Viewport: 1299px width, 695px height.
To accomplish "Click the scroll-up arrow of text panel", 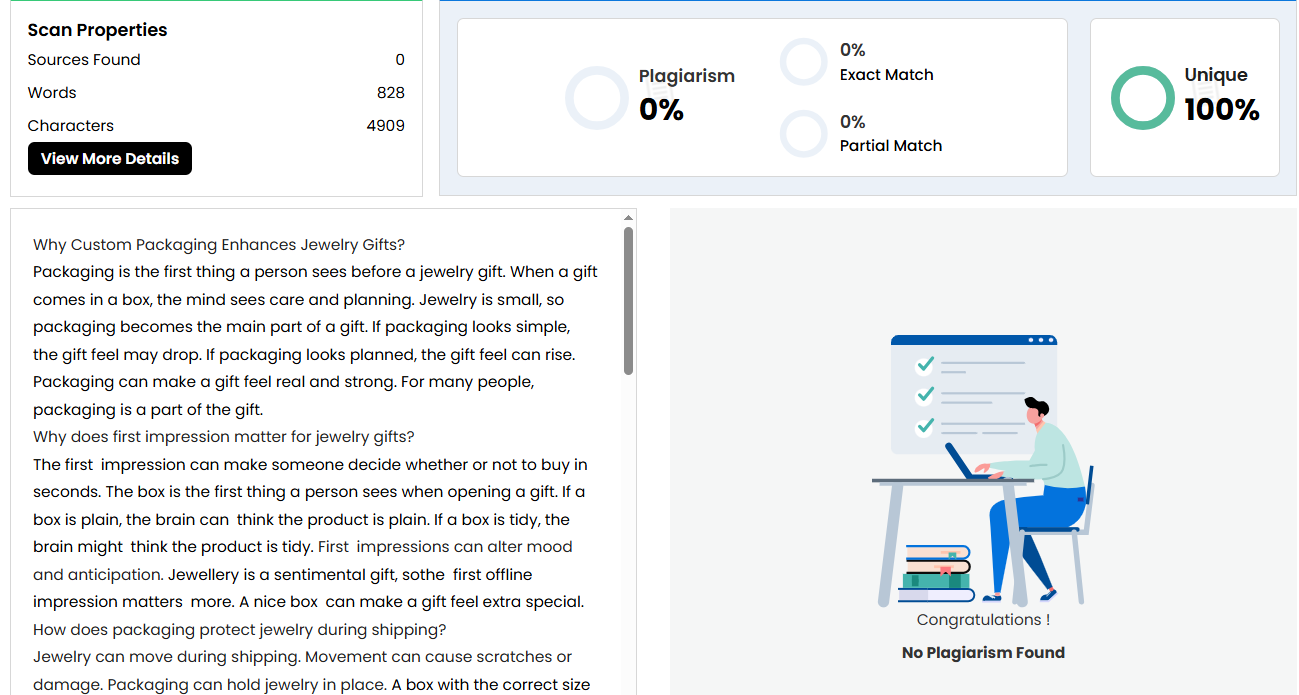I will pyautogui.click(x=628, y=217).
